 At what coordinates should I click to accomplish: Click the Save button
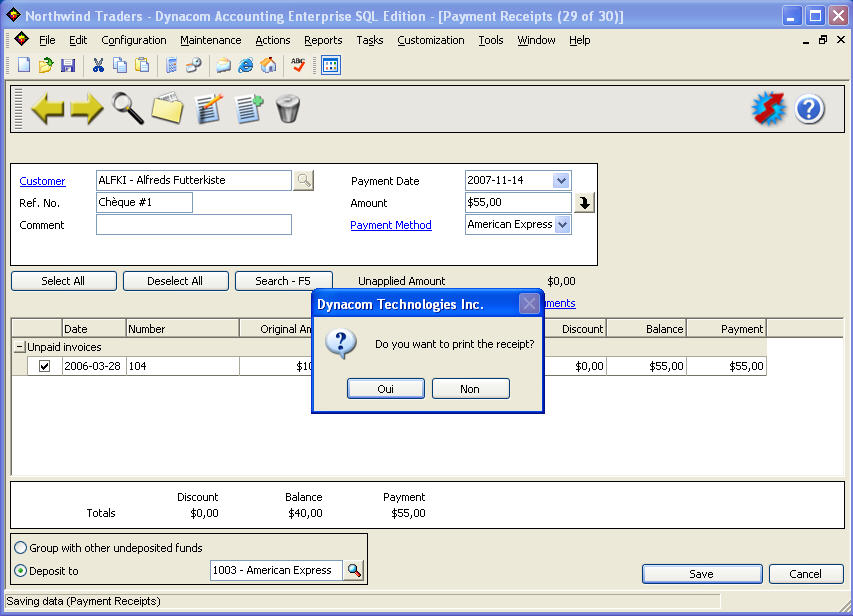pos(702,574)
